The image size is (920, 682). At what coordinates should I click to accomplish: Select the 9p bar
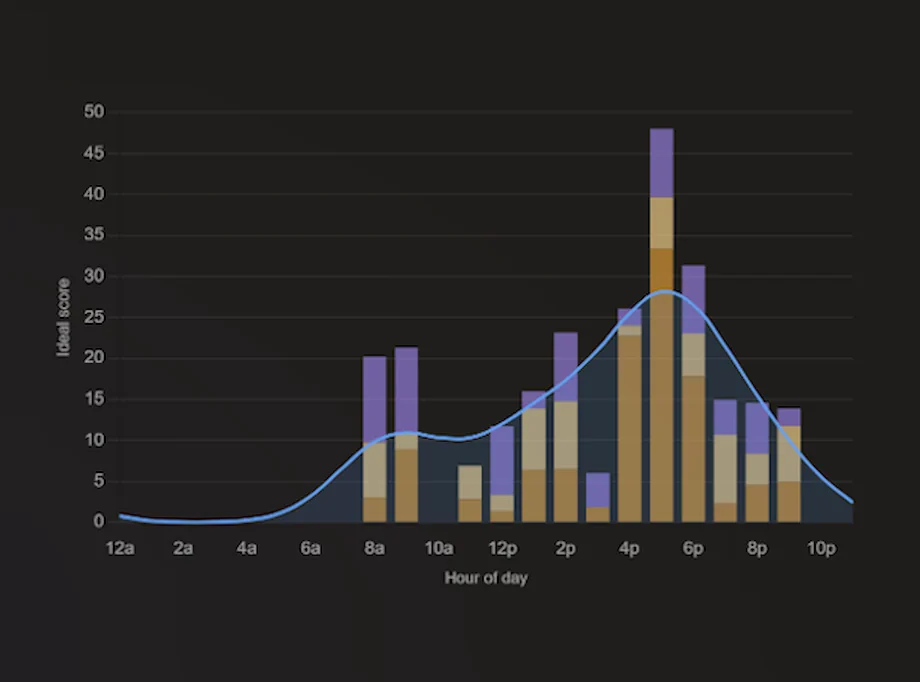789,465
